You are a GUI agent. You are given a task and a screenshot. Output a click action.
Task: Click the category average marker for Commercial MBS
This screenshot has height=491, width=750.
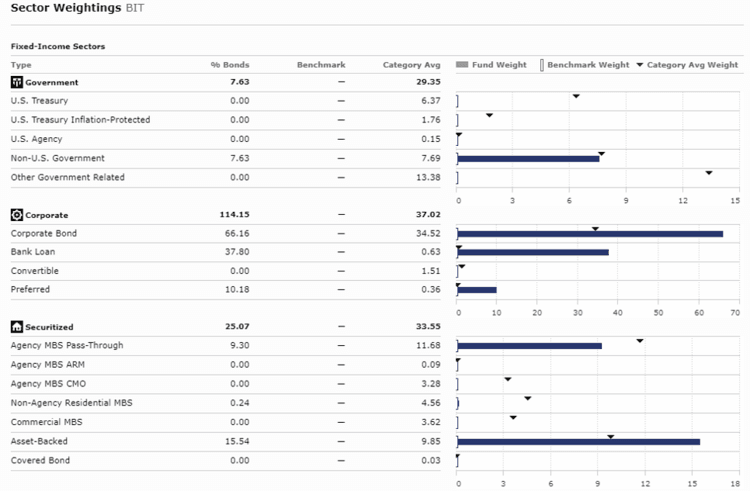pos(513,417)
